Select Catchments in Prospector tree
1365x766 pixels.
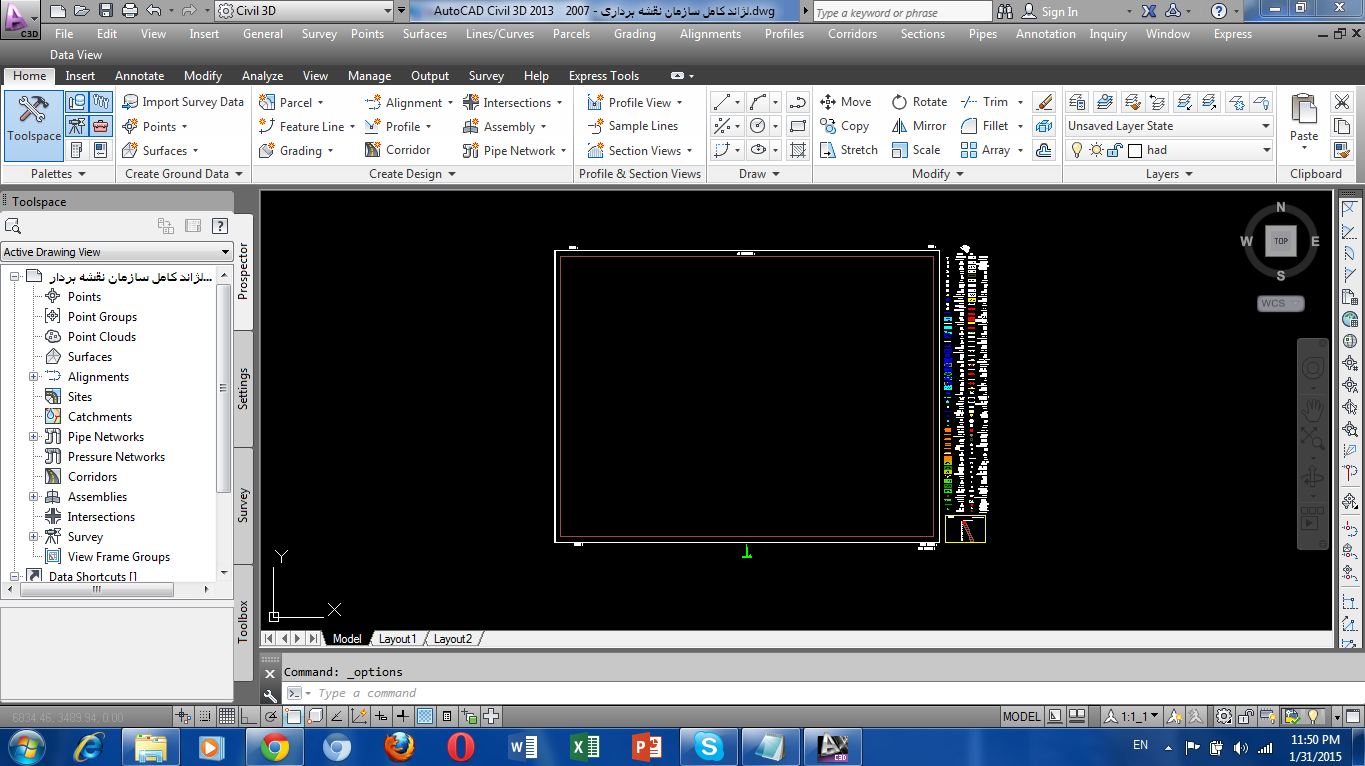[100, 417]
